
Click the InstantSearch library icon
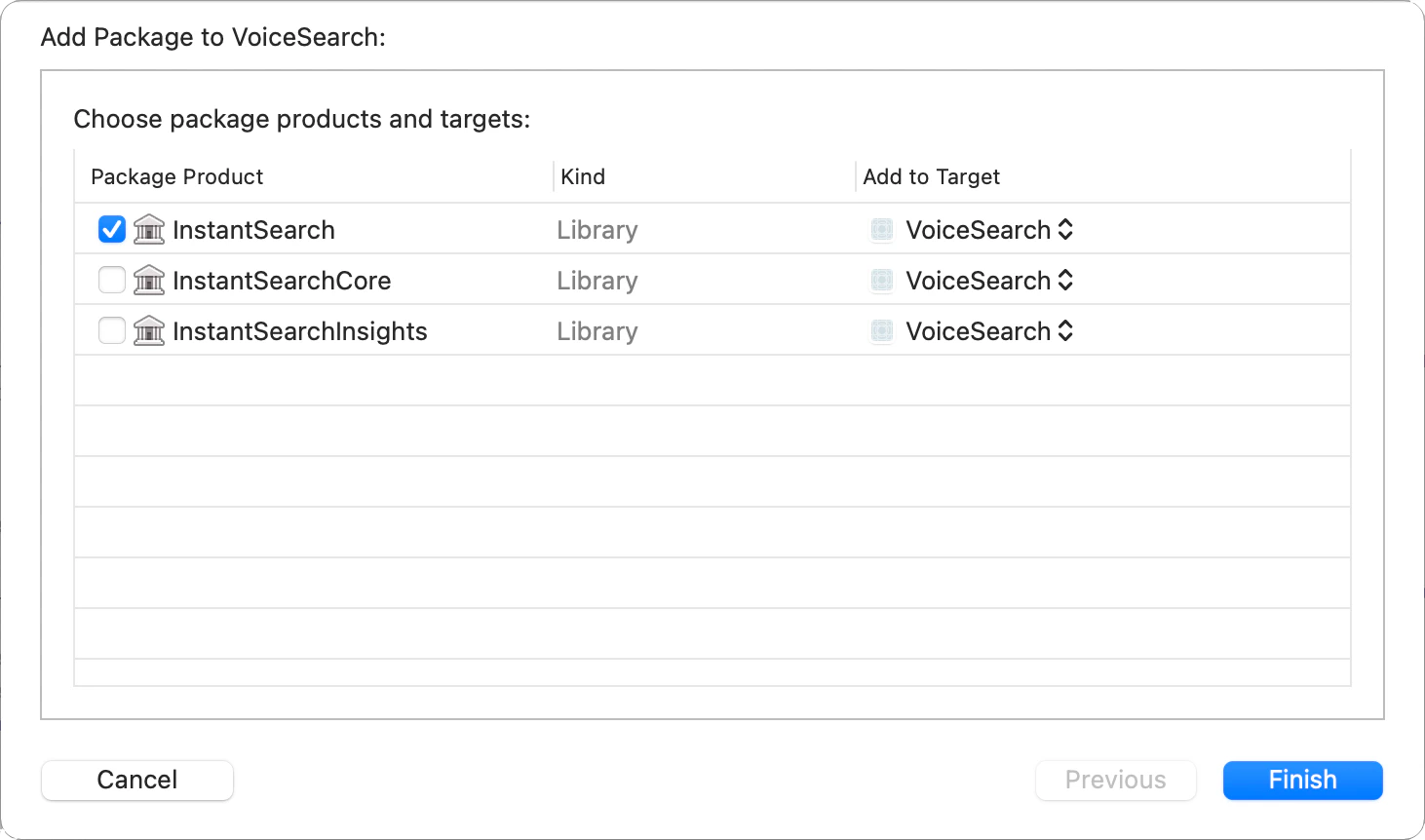(x=149, y=230)
